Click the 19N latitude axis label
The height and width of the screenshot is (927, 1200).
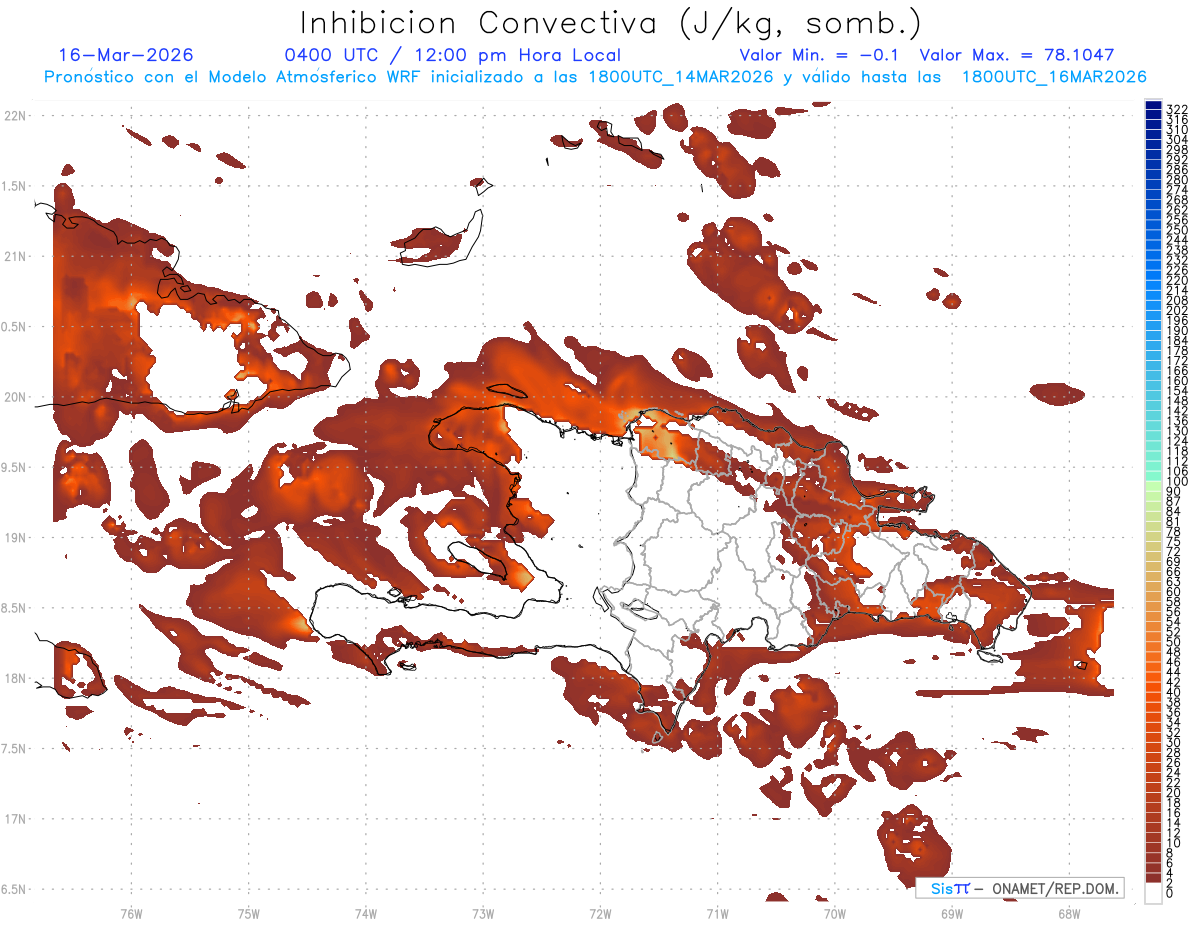pos(16,538)
